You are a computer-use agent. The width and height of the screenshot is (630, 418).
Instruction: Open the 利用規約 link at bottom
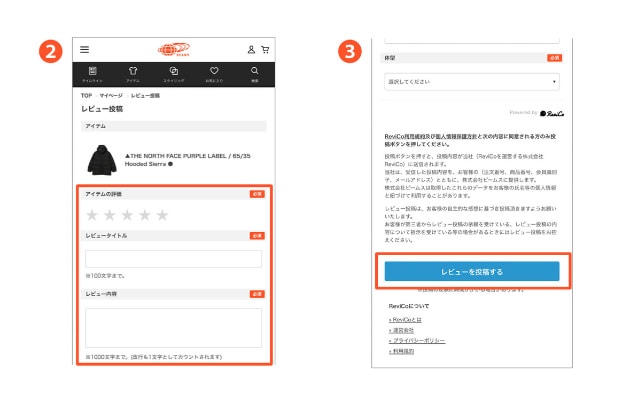point(401,351)
